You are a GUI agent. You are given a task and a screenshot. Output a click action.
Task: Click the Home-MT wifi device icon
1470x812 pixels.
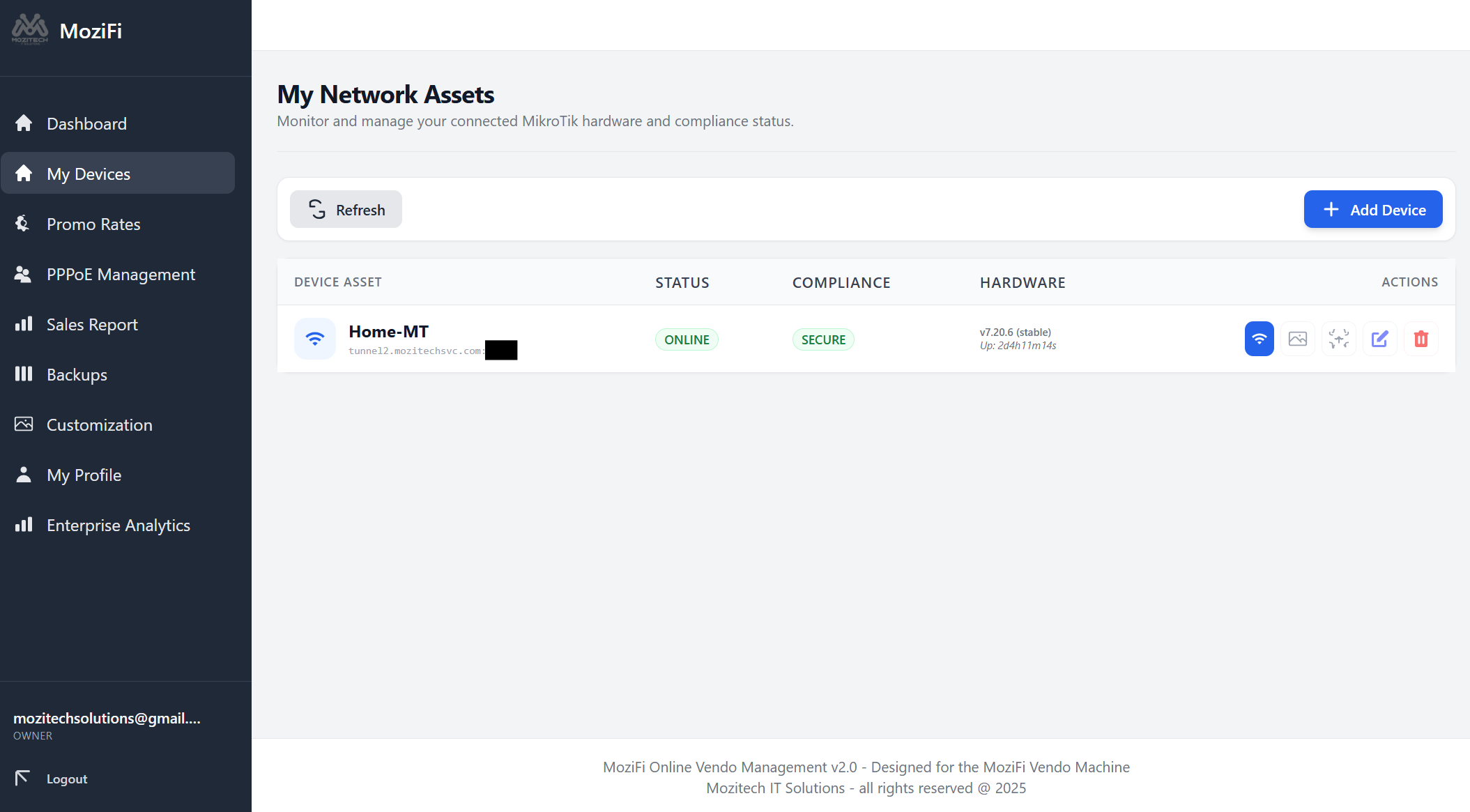pyautogui.click(x=315, y=339)
